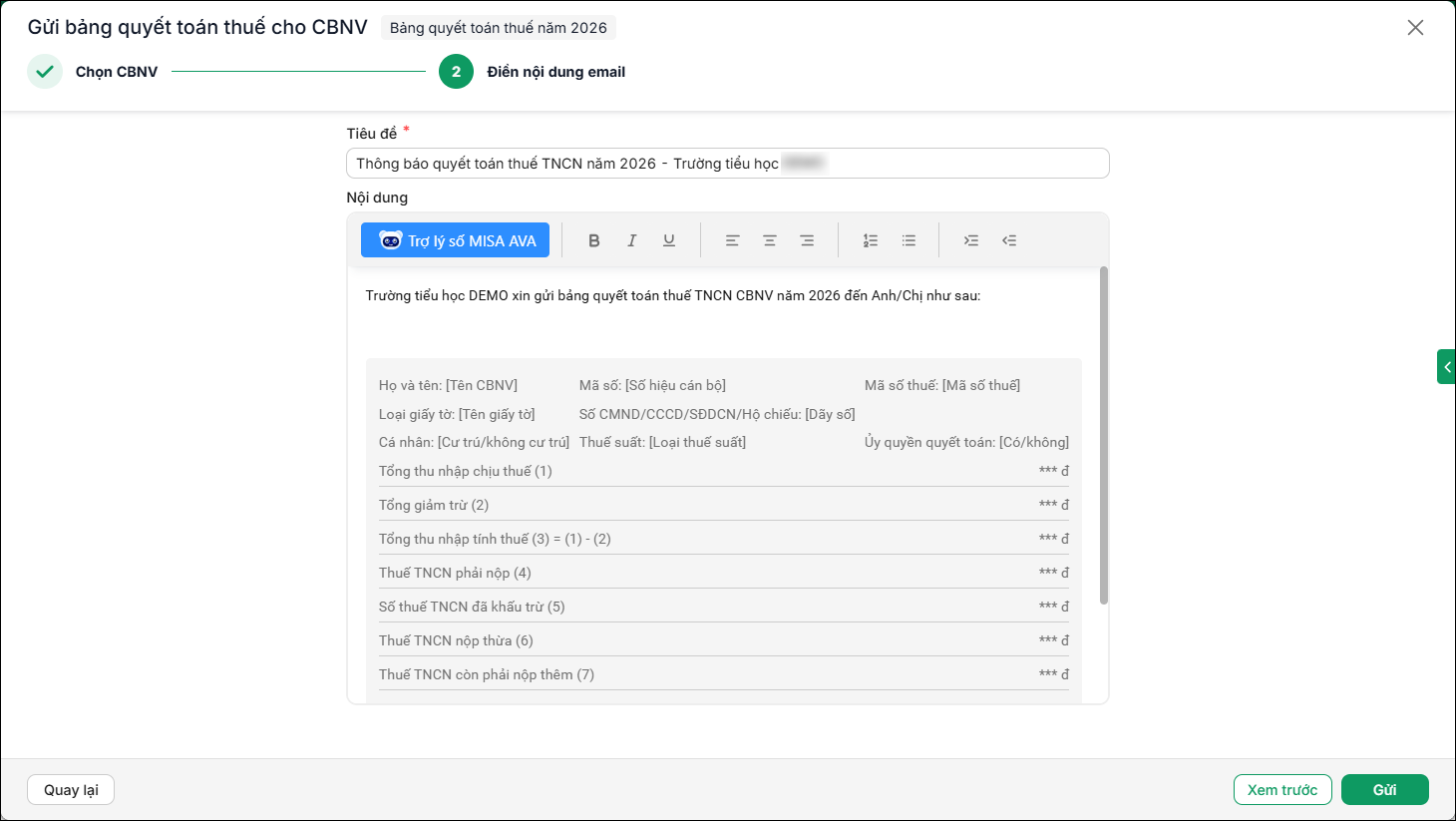1456x821 pixels.
Task: Insert a numbered list
Action: click(x=871, y=240)
